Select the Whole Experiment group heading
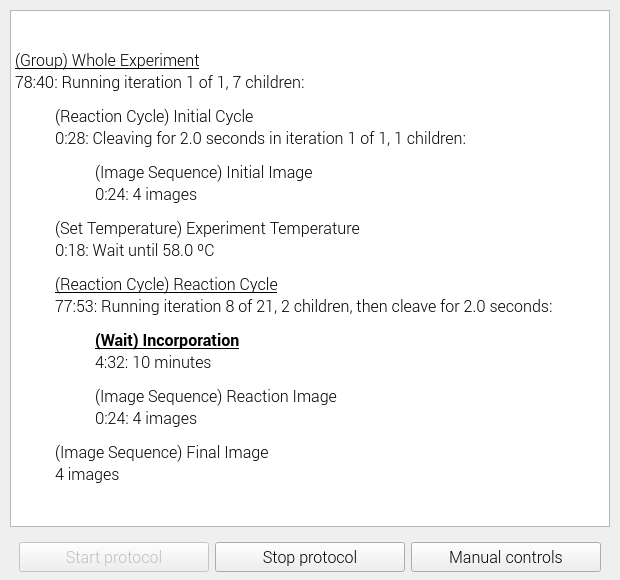Screen dimensions: 620x580 click(107, 60)
